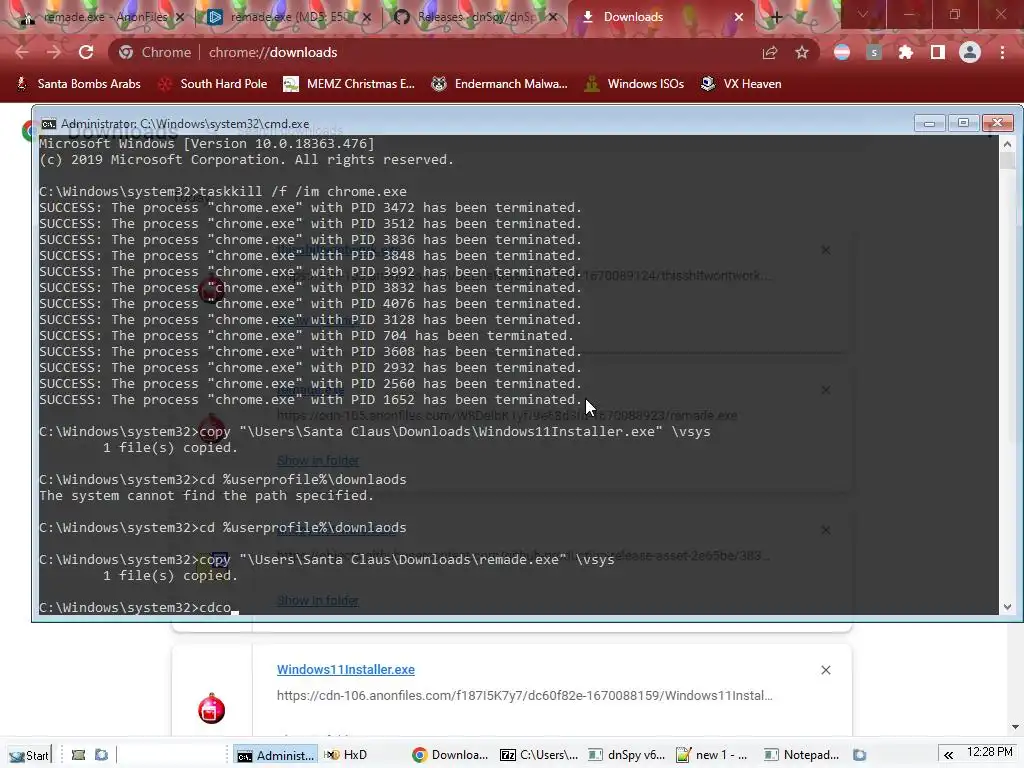Close the Downloads tab
1024x768 pixels.
tap(739, 17)
